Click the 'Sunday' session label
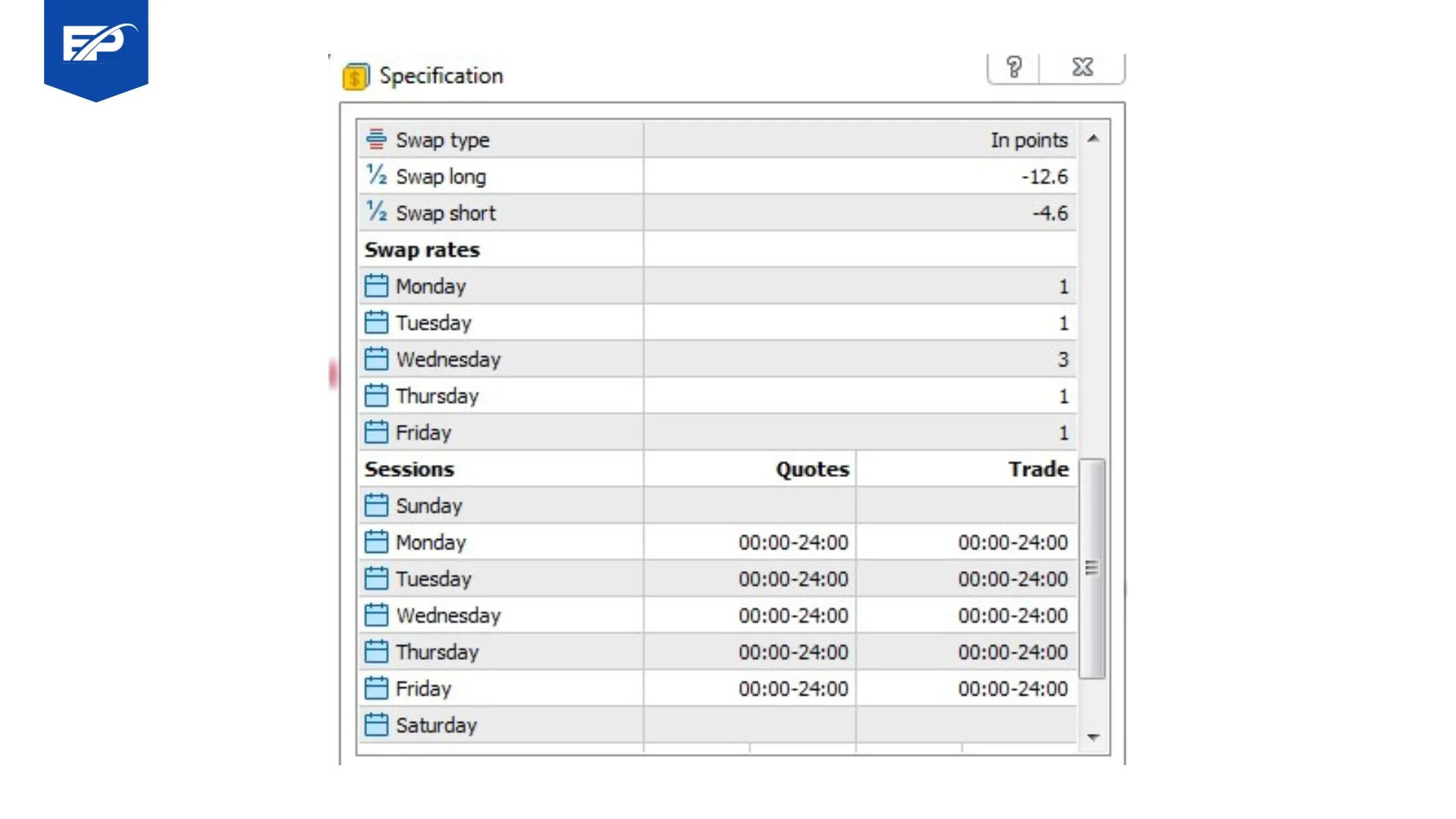1456x819 pixels. [428, 506]
